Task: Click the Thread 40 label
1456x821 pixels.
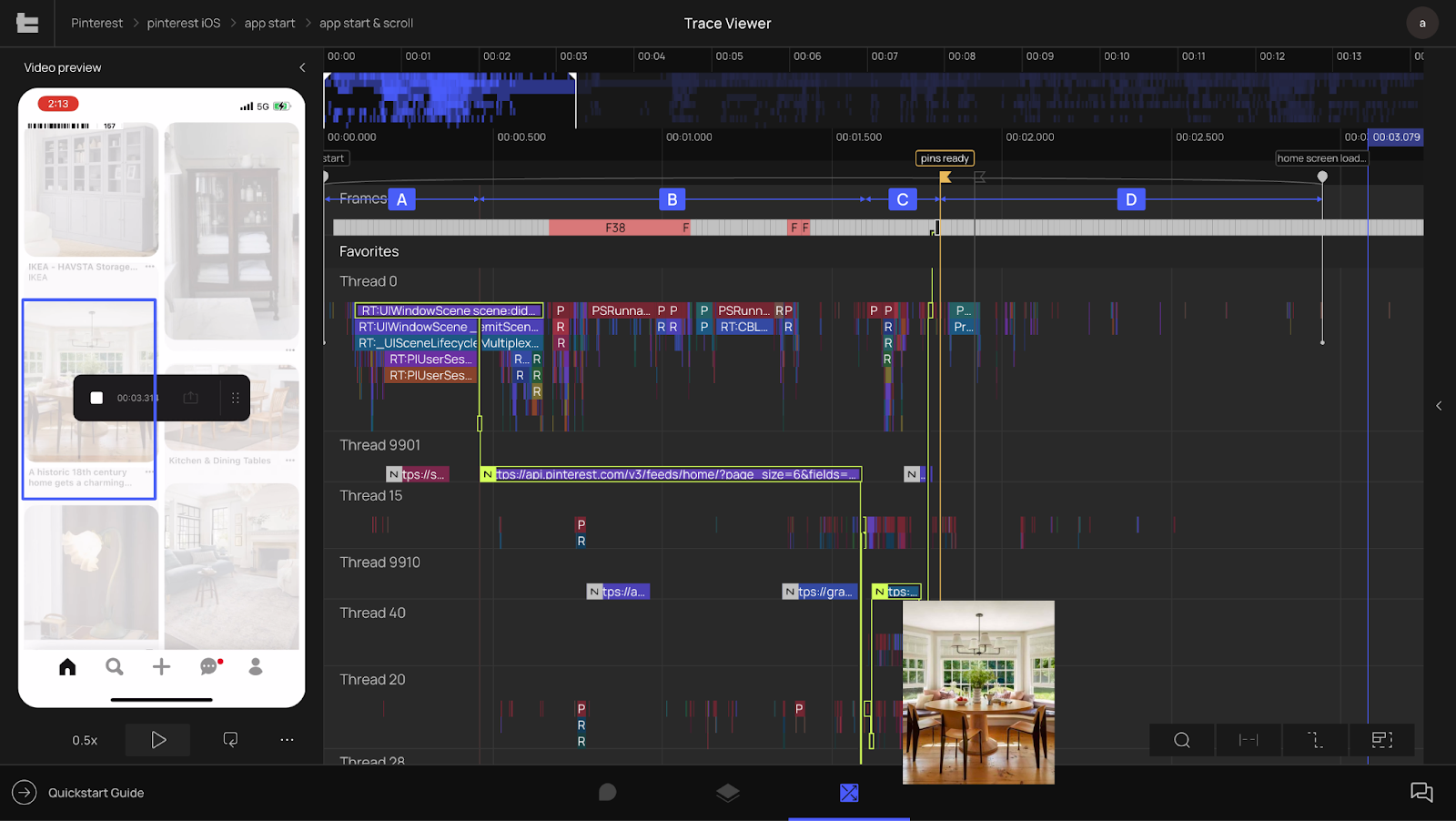Action: 372,613
